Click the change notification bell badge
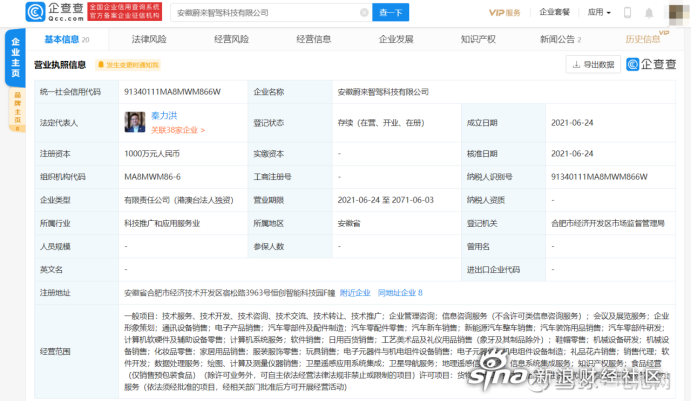This screenshot has height=402, width=691. click(x=128, y=65)
